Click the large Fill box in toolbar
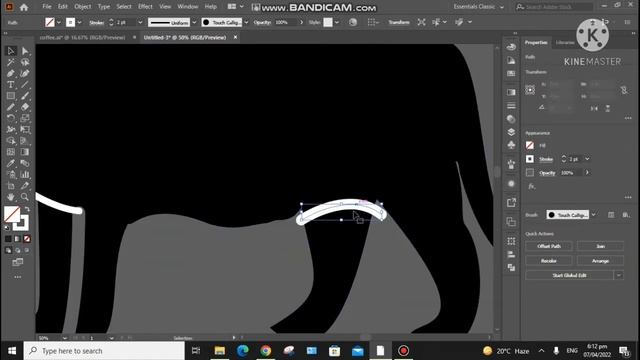Screen dimensions: 640x360 [x=11, y=214]
